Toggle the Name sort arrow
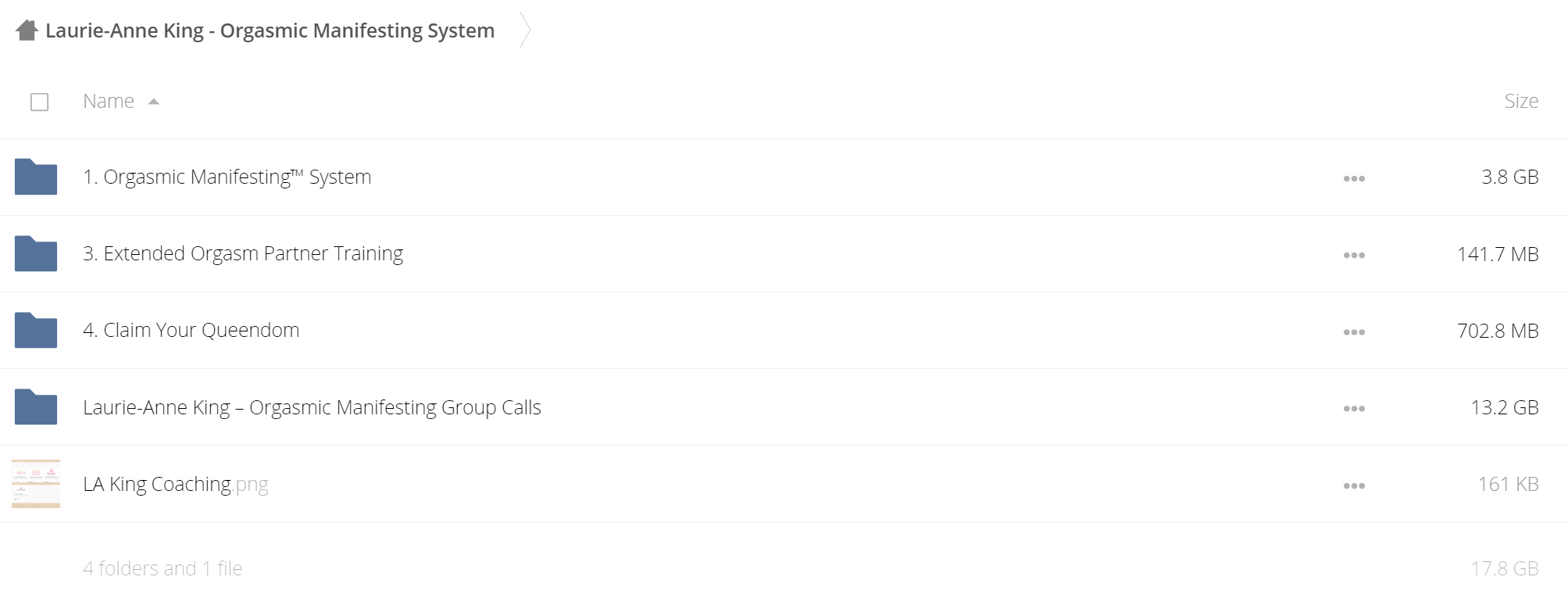This screenshot has width=1568, height=609. click(x=154, y=102)
